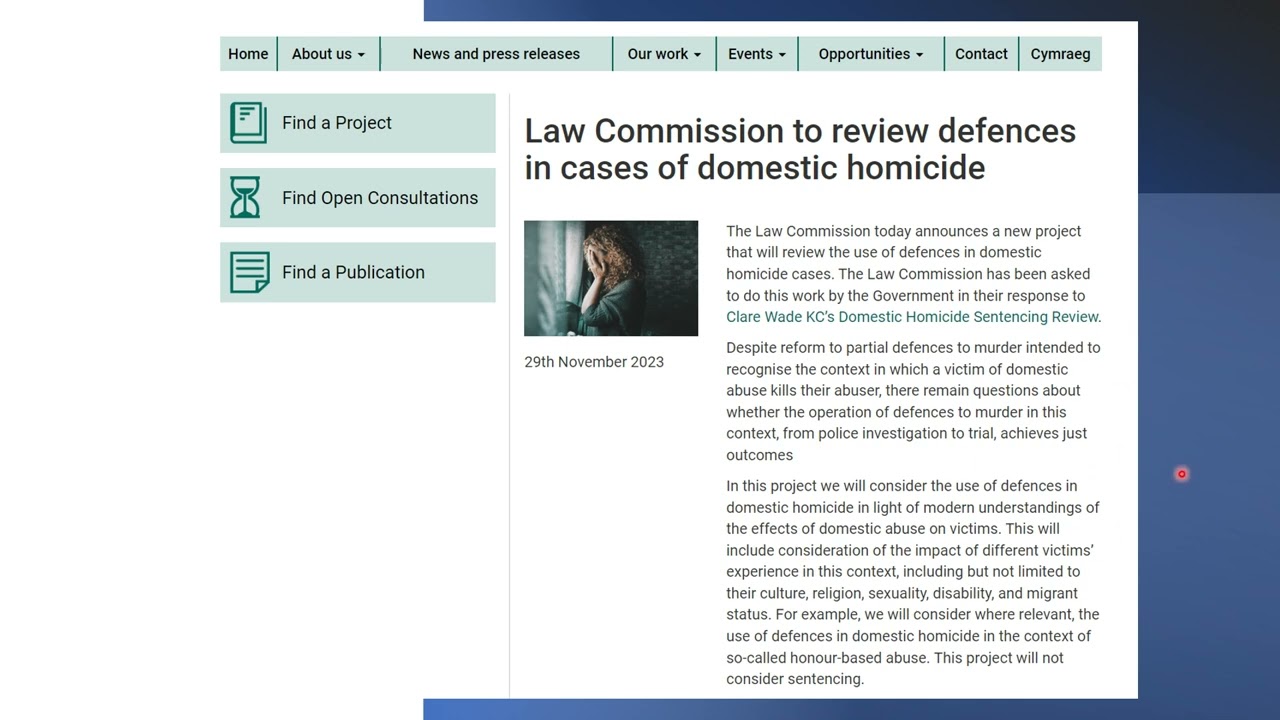This screenshot has width=1280, height=720.
Task: Open the Contact page
Action: click(981, 54)
